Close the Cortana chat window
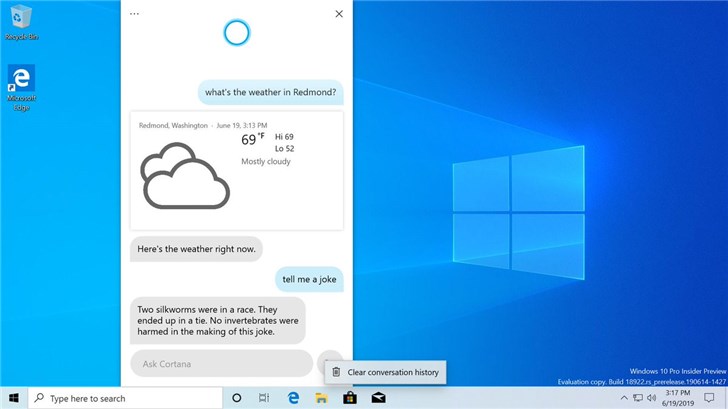 (x=339, y=14)
